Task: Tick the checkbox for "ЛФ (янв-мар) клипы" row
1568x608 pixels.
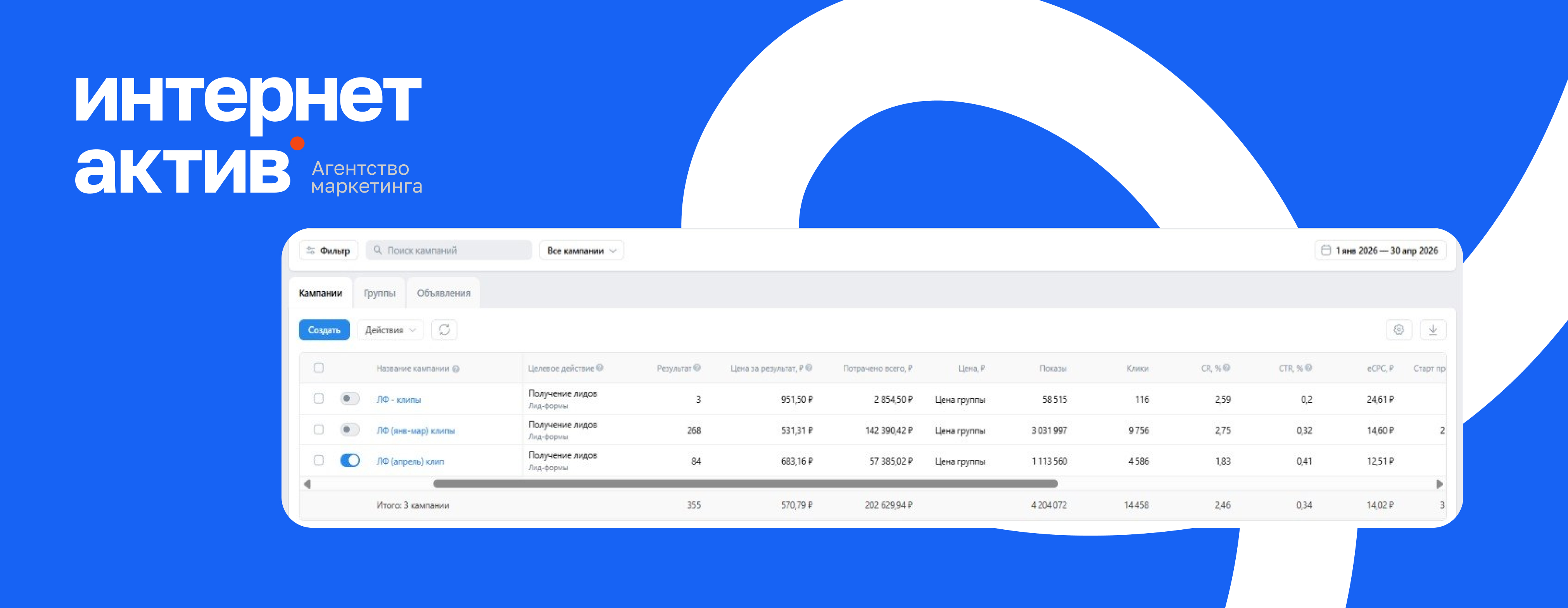Action: [318, 430]
